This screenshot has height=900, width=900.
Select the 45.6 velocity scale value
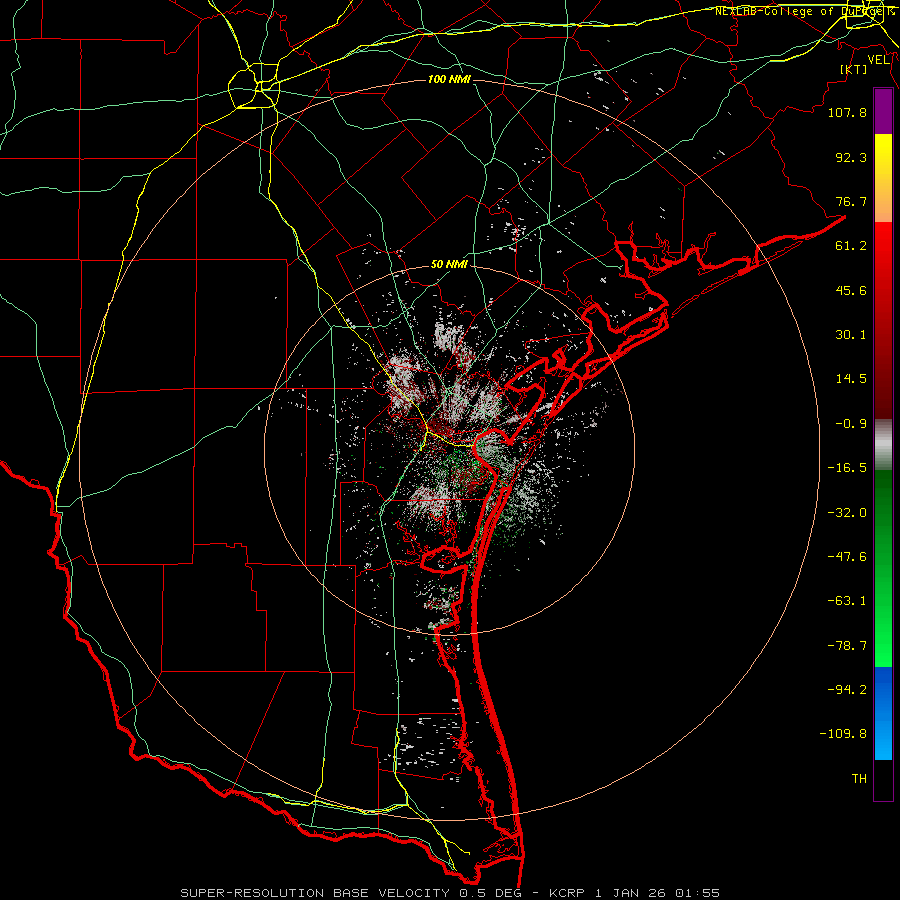[851, 290]
